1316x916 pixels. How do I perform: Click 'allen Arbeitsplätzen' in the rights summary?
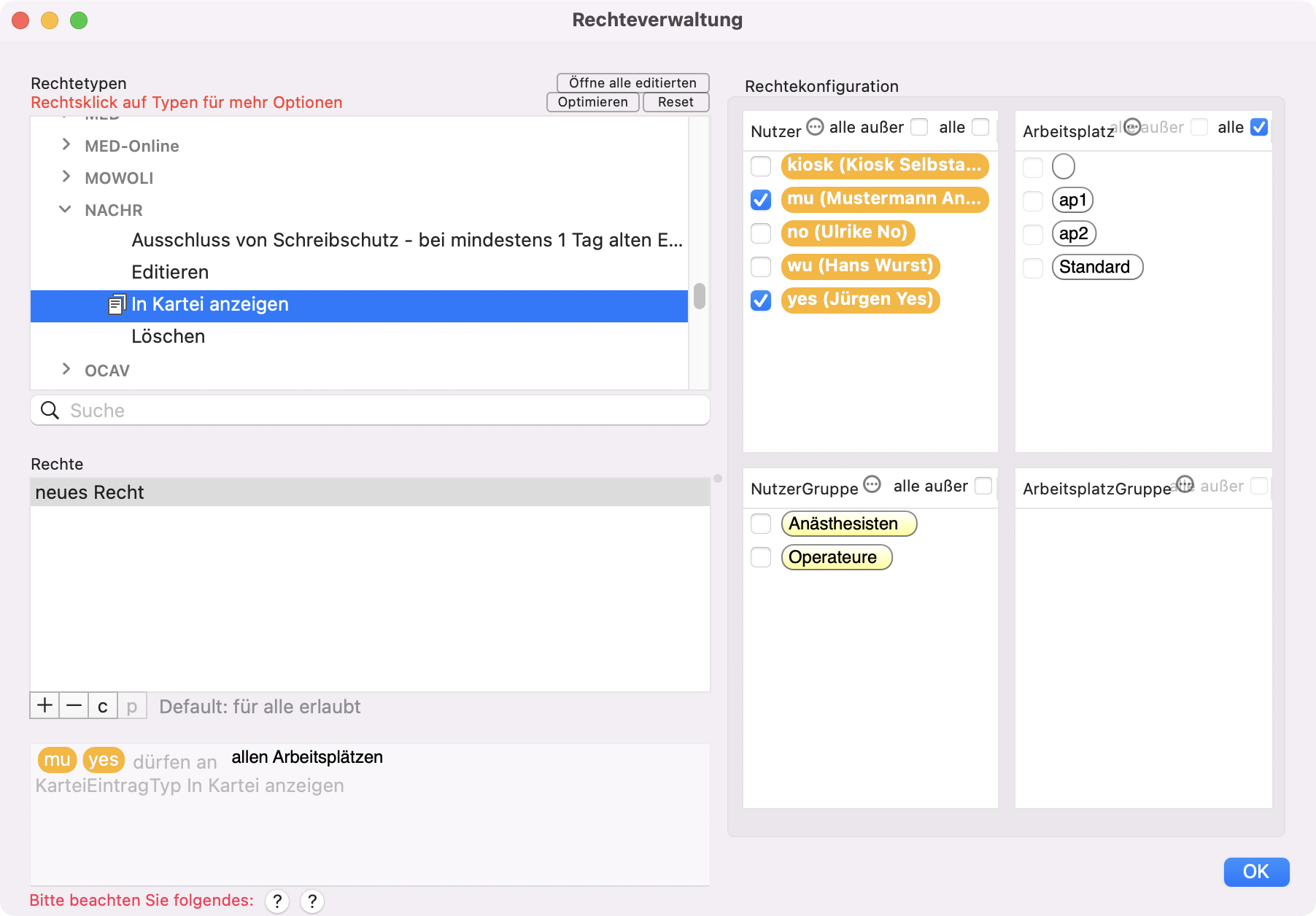[307, 757]
